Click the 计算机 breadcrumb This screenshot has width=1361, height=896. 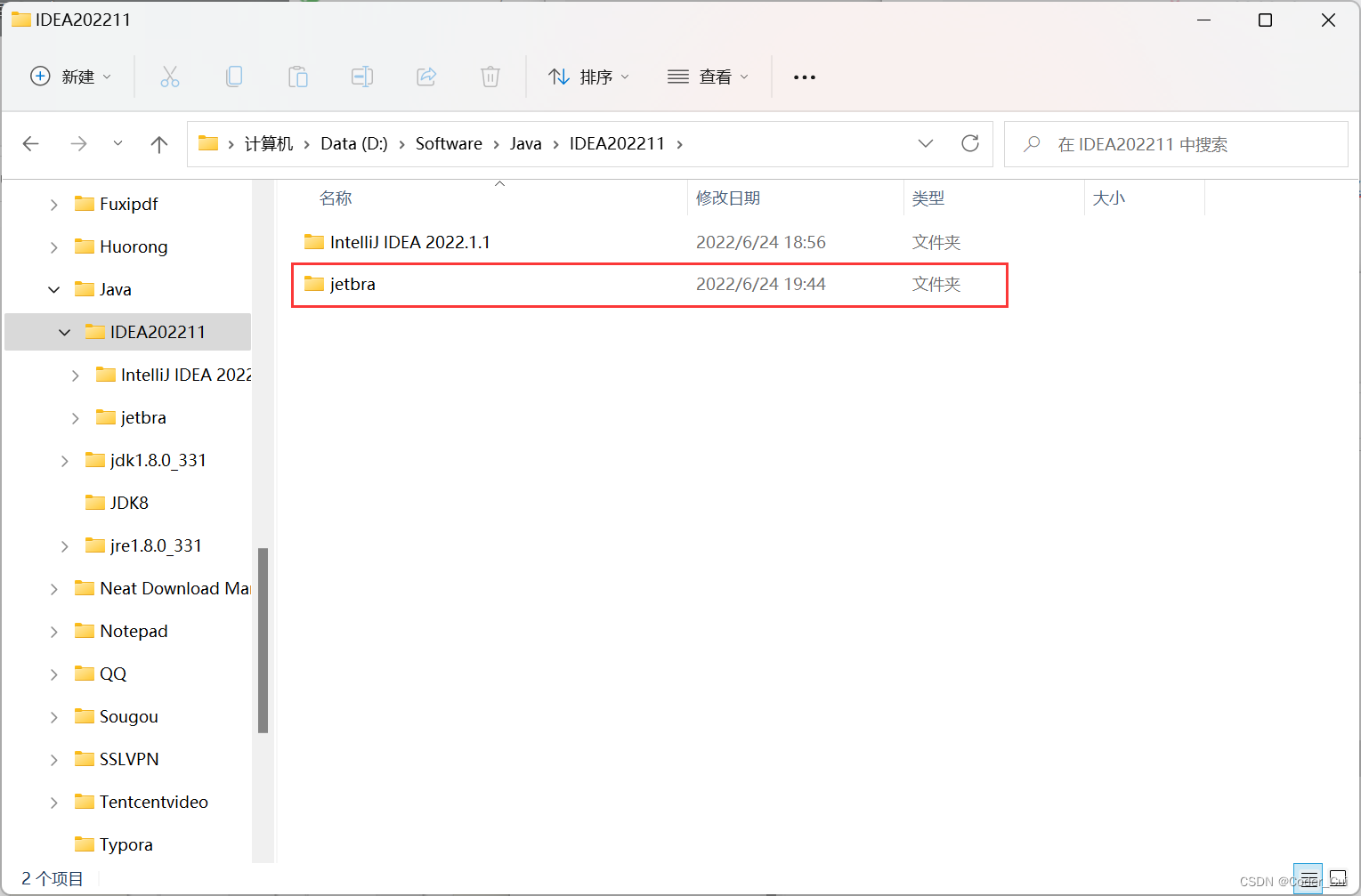pos(269,143)
